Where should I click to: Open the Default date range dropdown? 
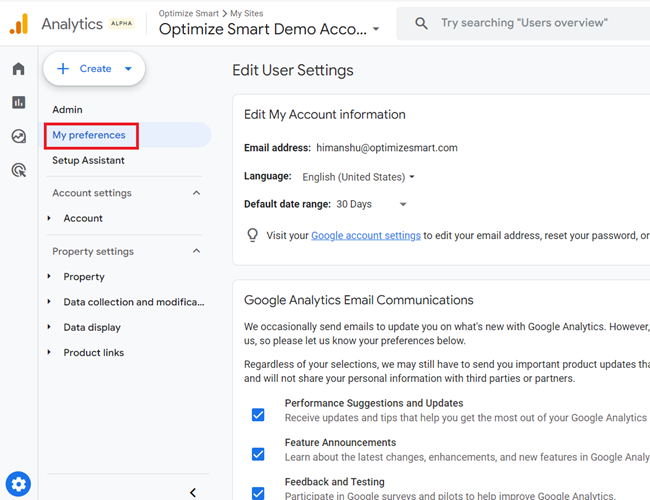(x=371, y=204)
